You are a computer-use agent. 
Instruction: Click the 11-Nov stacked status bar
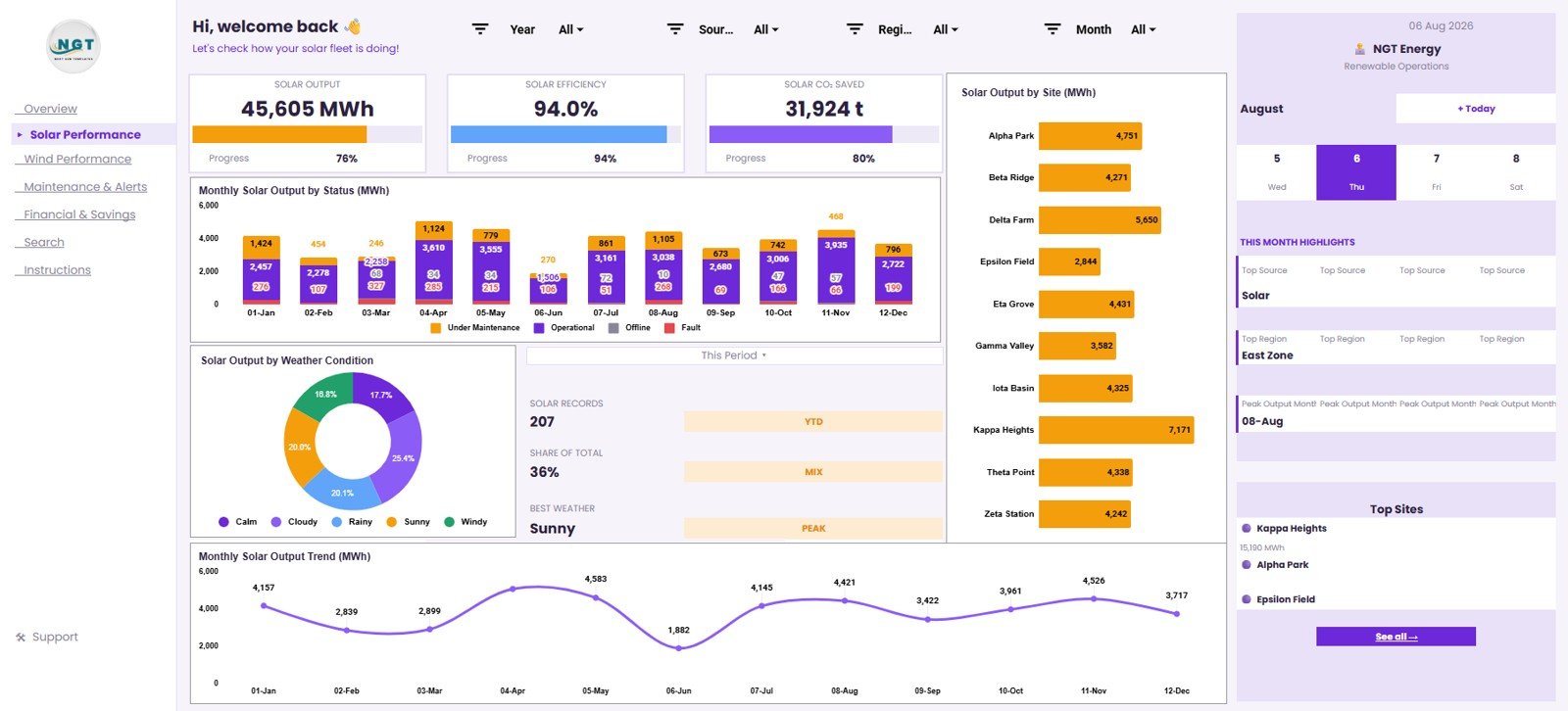(836, 267)
